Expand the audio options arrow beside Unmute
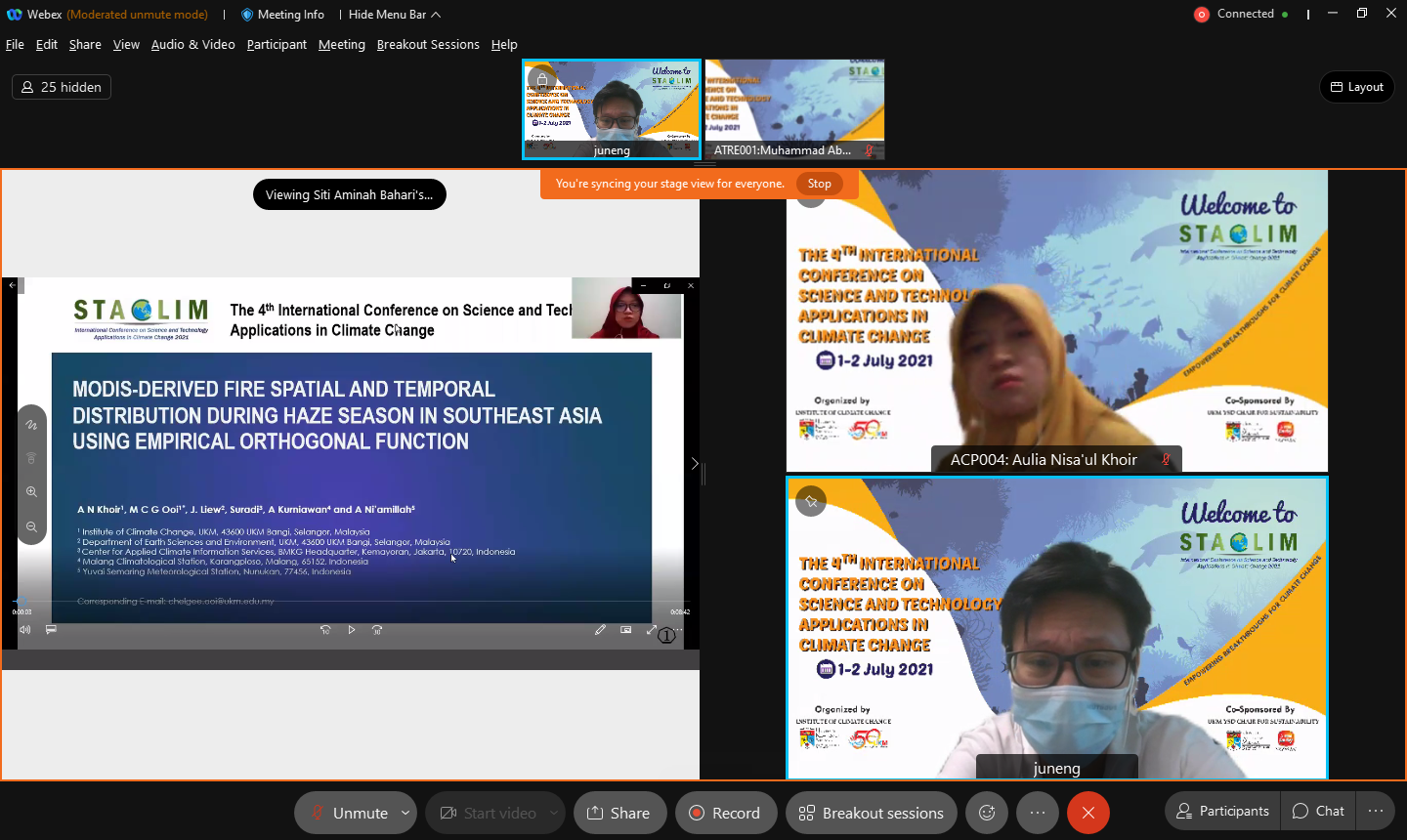1407x840 pixels. pyautogui.click(x=405, y=813)
